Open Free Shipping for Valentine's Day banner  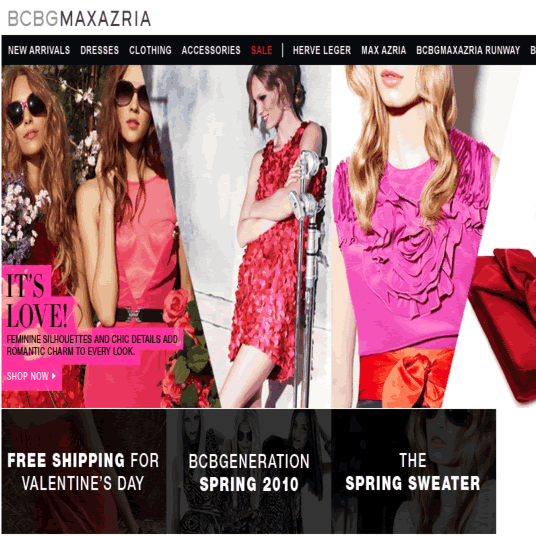click(x=84, y=471)
